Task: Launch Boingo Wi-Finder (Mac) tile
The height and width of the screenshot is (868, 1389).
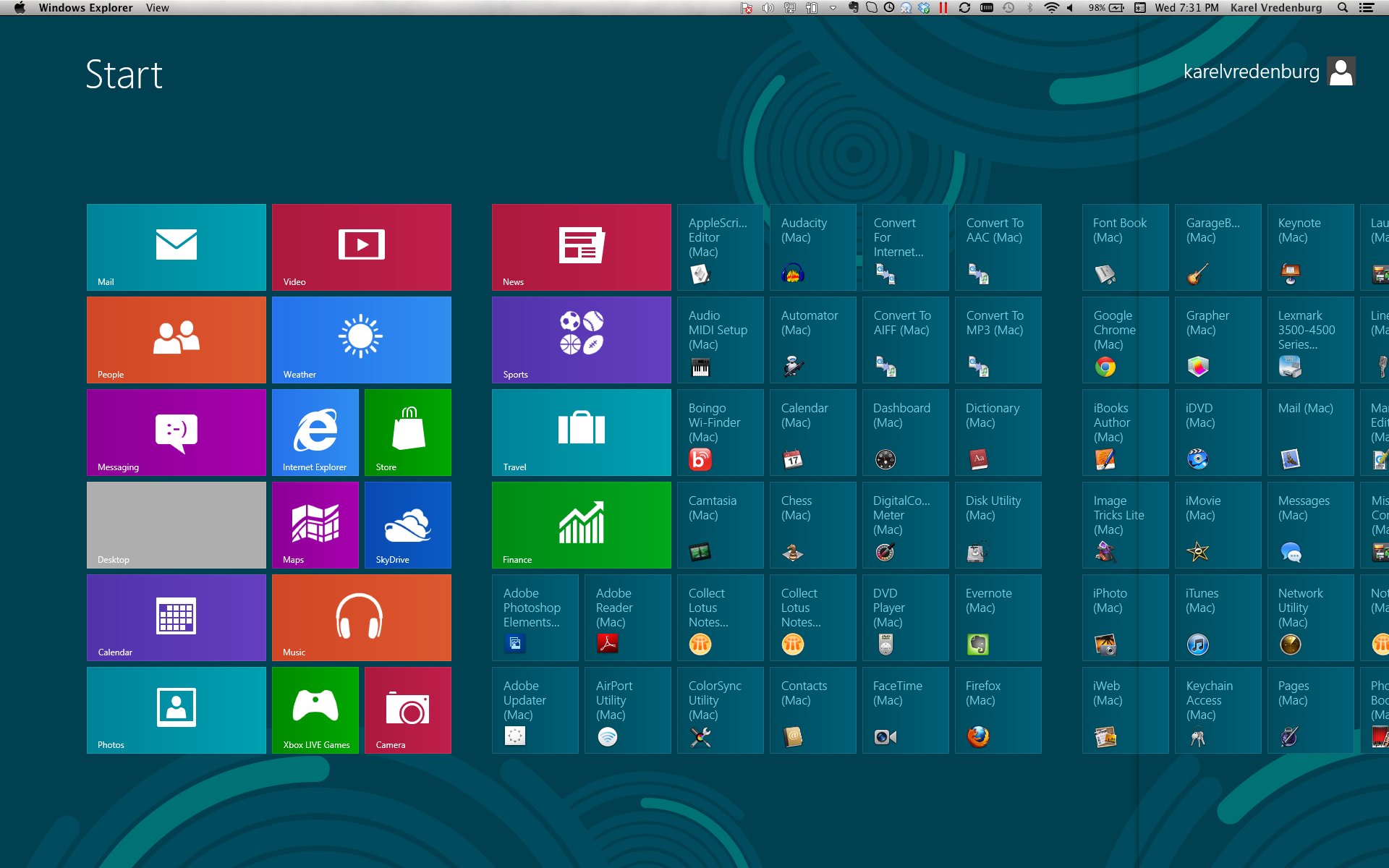Action: click(x=721, y=433)
